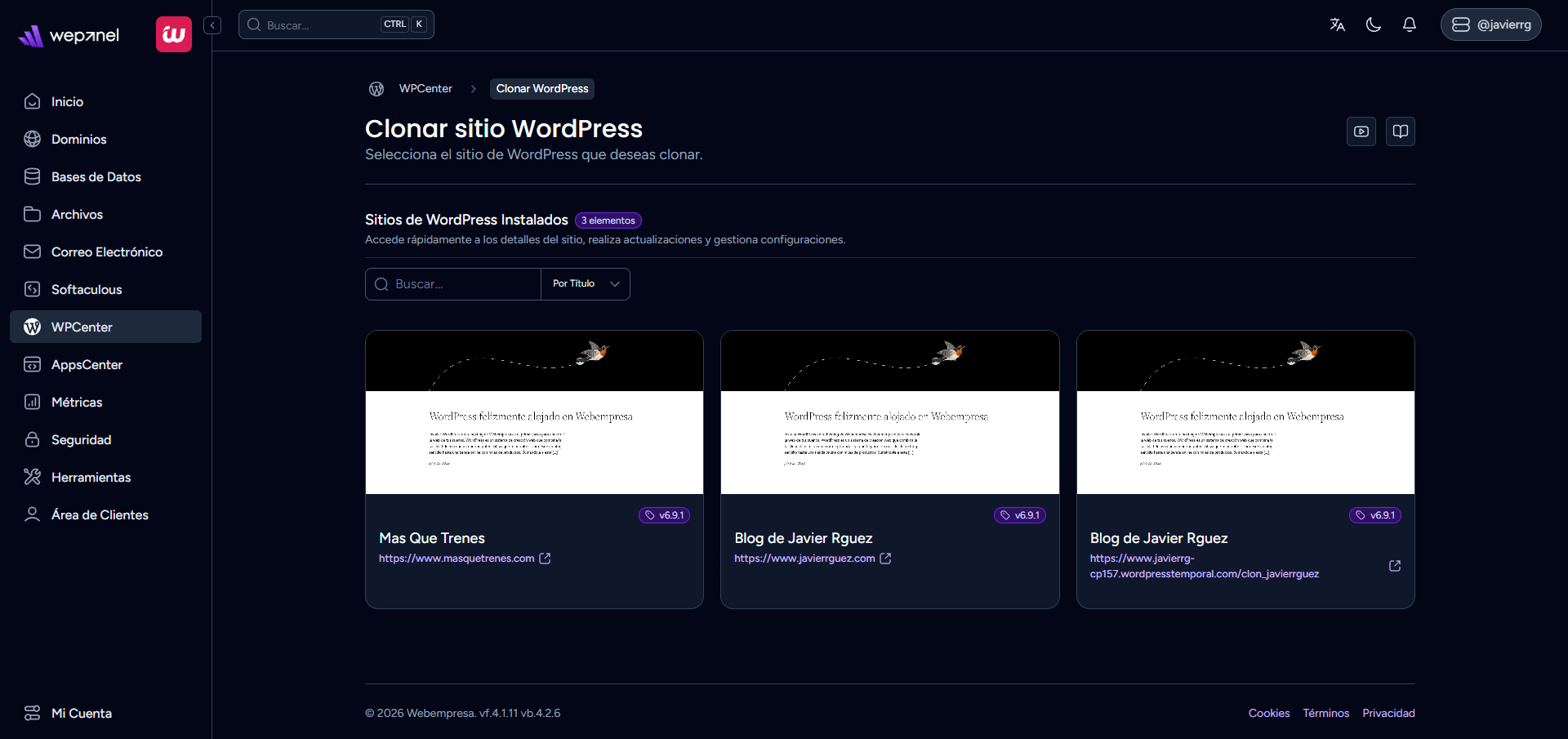Open Cookies footer link
This screenshot has width=1568, height=739.
pos(1269,713)
